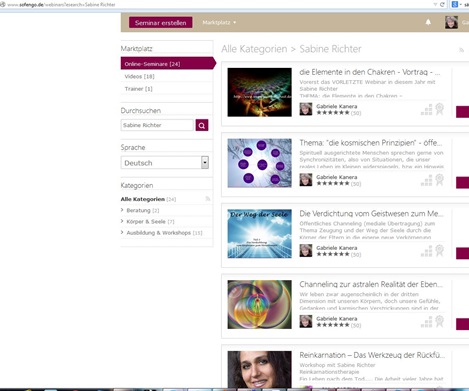This screenshot has height=391, width=469.
Task: Click Gabriele Kanera name in Channeling card
Action: (x=337, y=318)
